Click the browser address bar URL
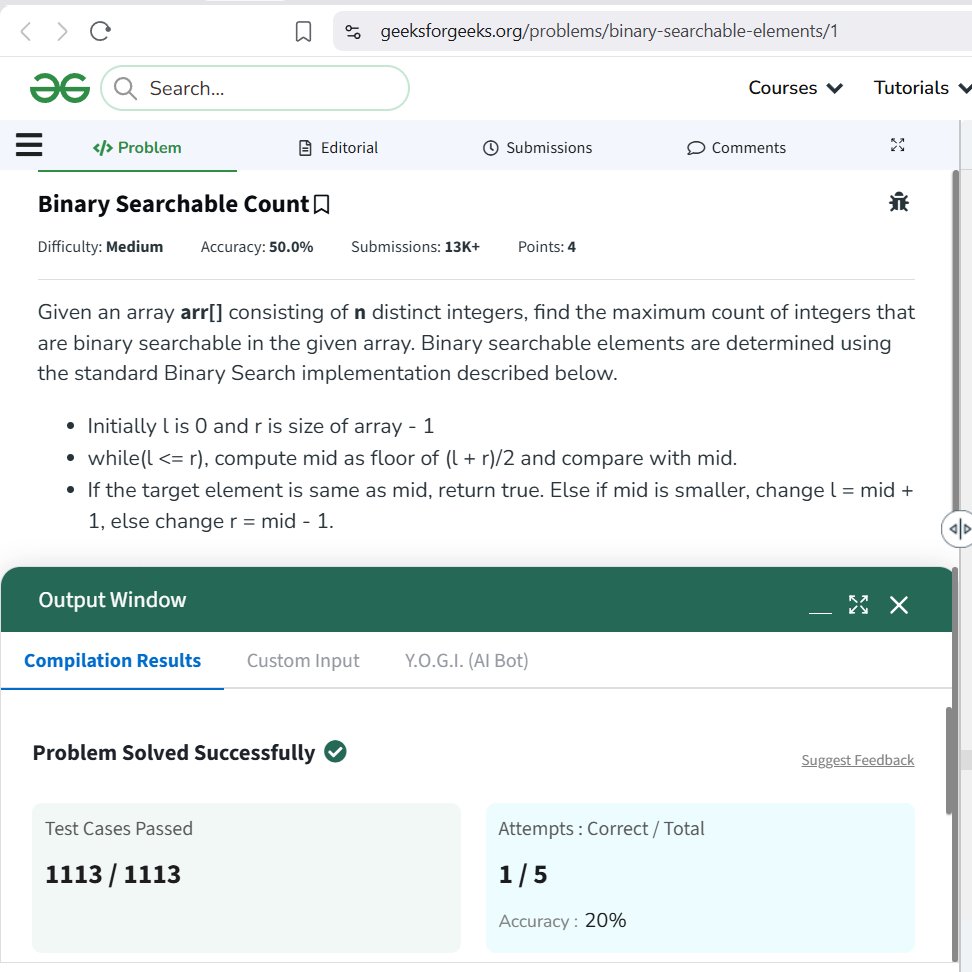The image size is (972, 972). point(609,31)
